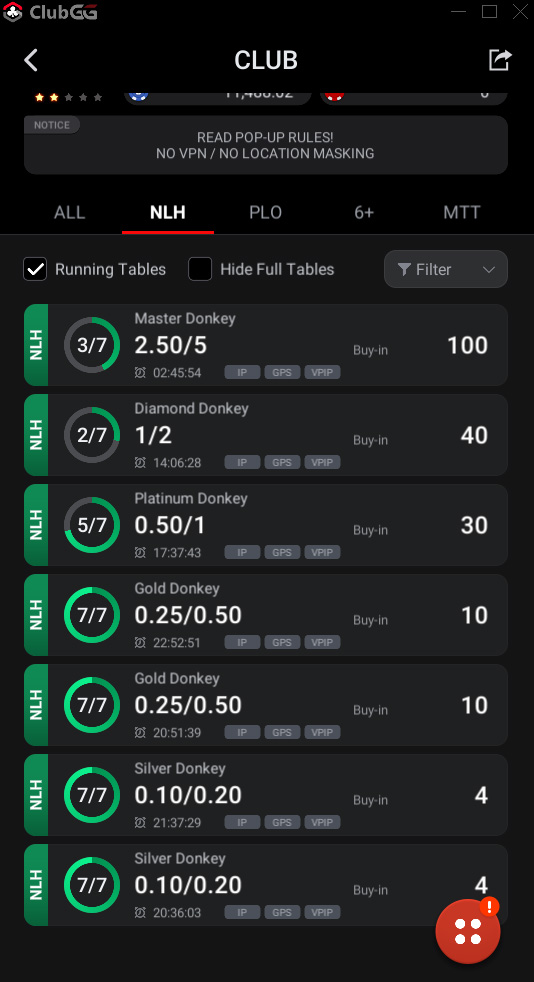Open the red floating menu button
Viewport: 534px width, 982px height.
(468, 931)
